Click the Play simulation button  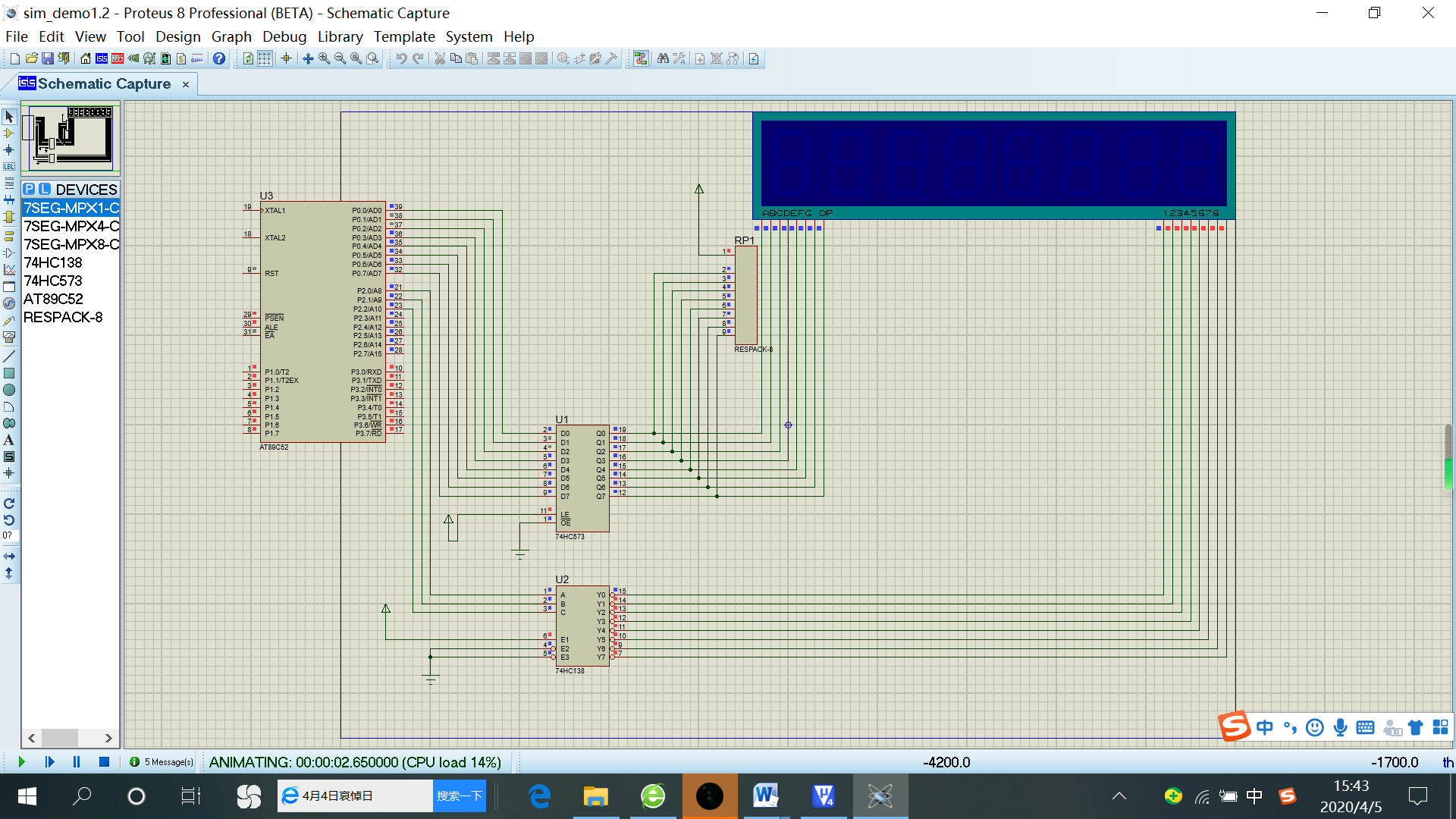pos(21,761)
